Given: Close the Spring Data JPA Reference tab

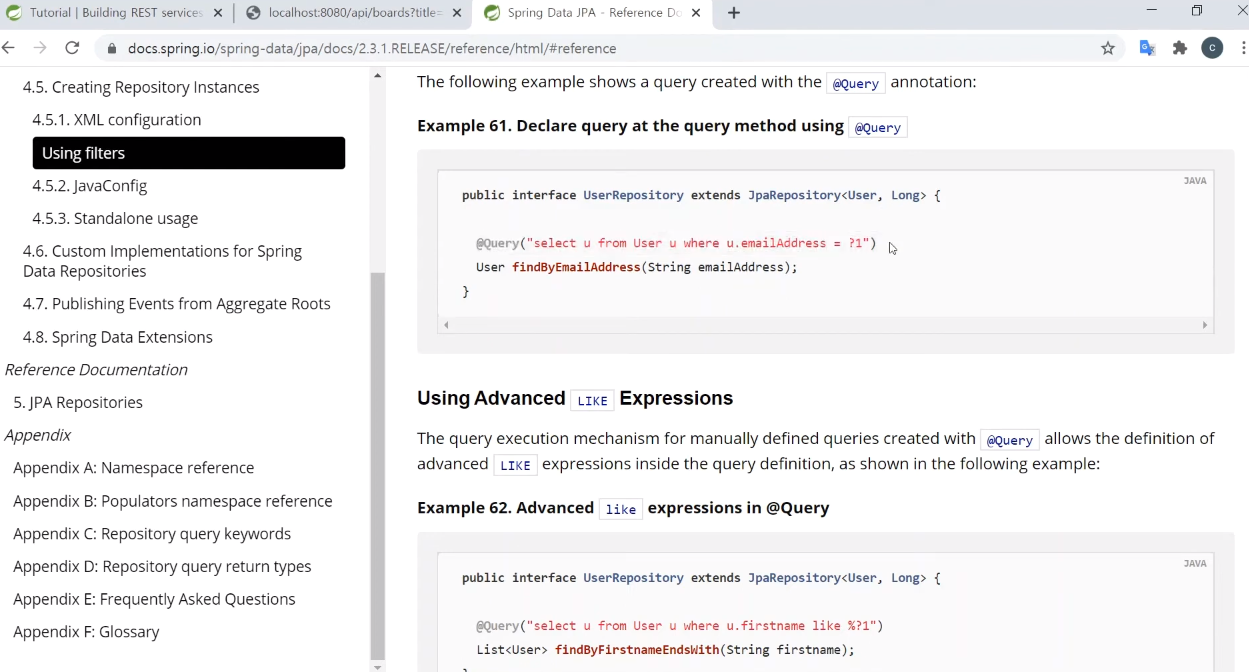Looking at the screenshot, I should point(696,13).
